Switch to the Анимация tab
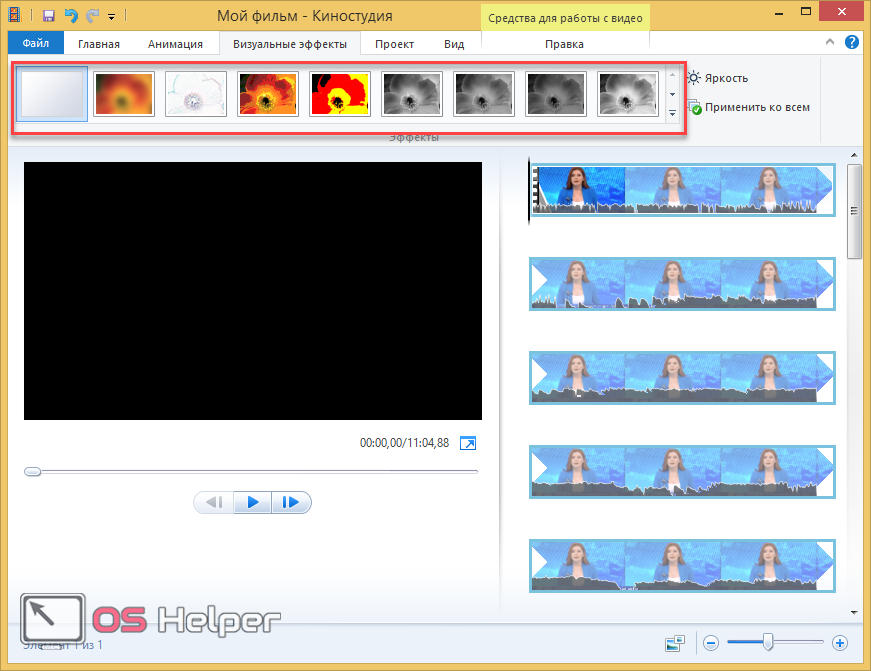 (x=175, y=44)
